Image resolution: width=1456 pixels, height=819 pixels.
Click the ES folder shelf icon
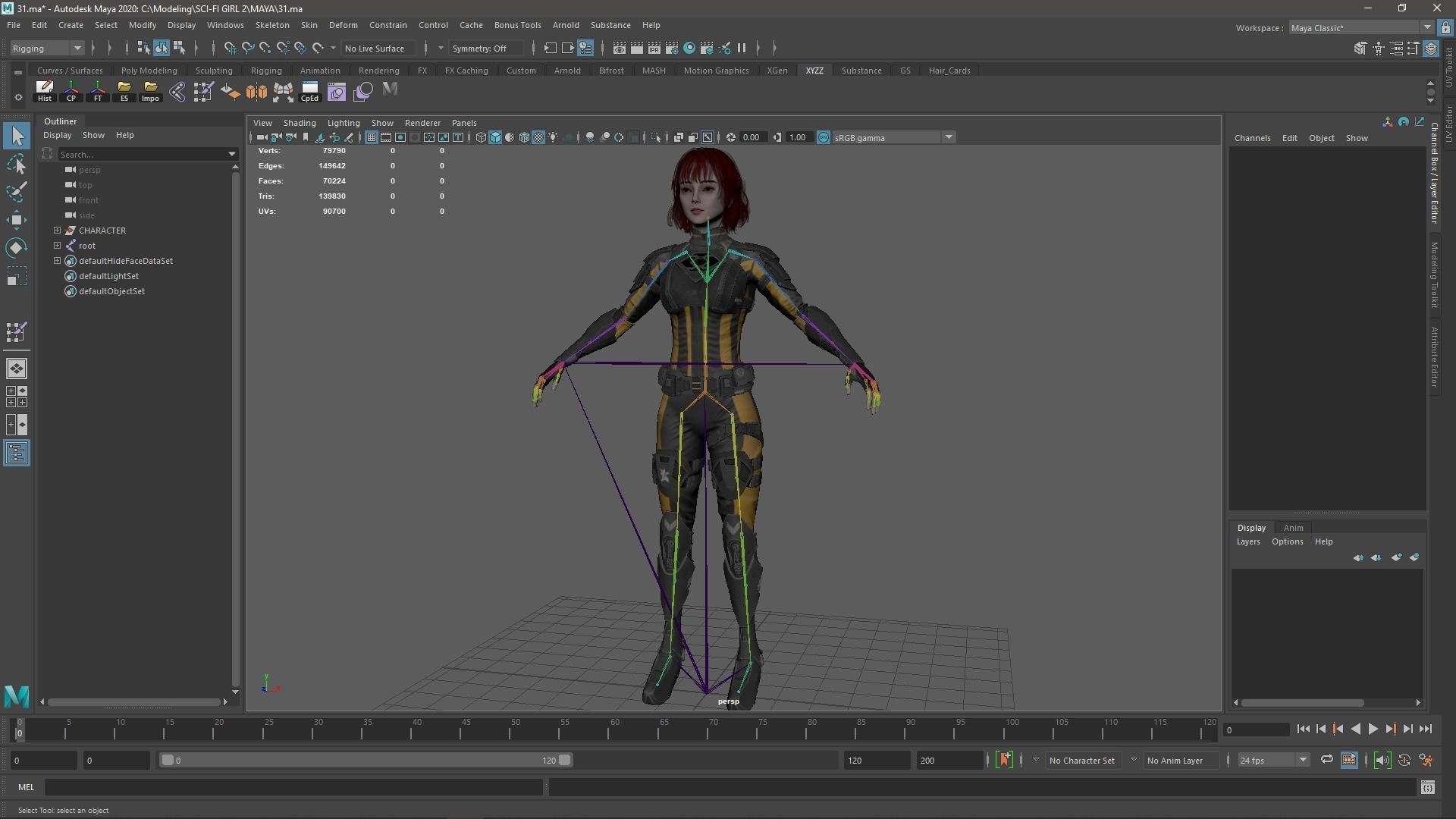coord(124,91)
